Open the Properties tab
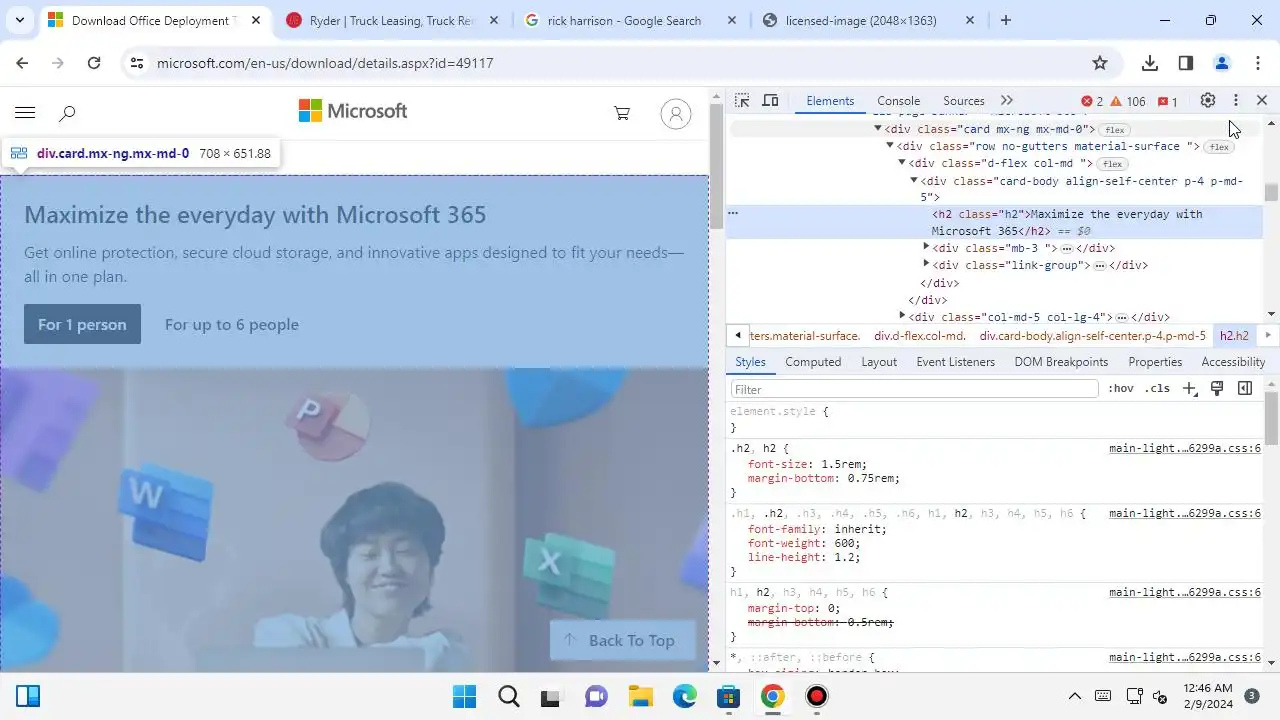 coord(1155,362)
